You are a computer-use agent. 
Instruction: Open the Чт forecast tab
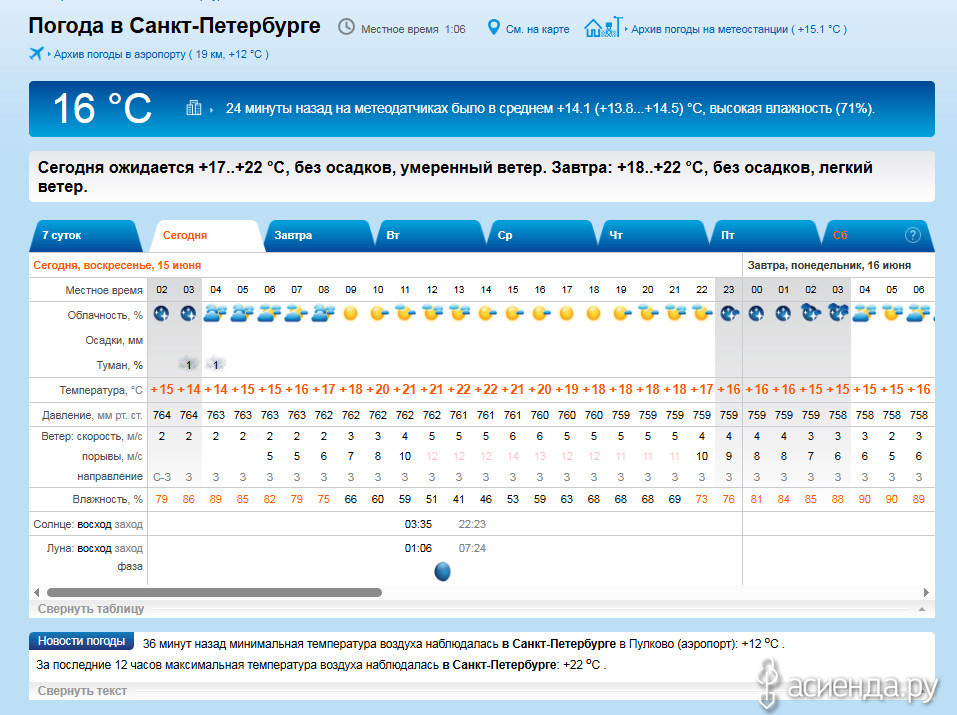tap(654, 236)
